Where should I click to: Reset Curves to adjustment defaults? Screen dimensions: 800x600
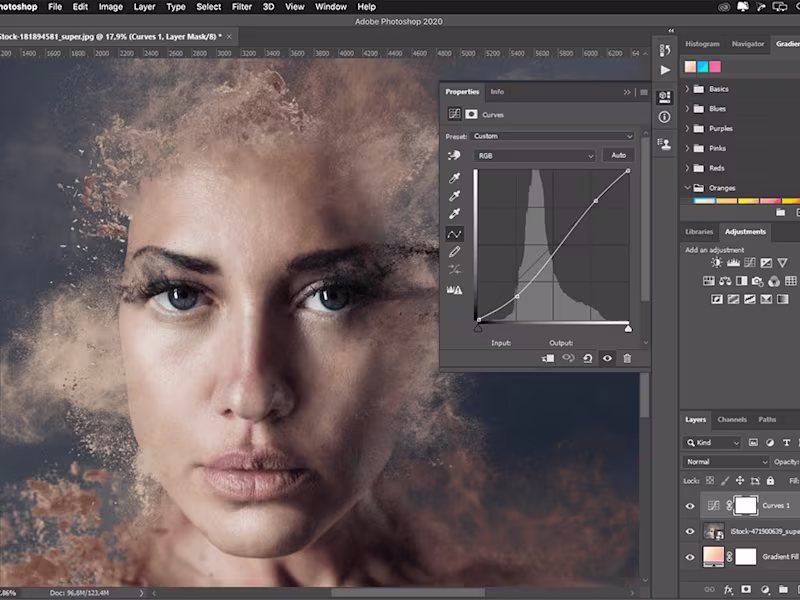(x=587, y=358)
